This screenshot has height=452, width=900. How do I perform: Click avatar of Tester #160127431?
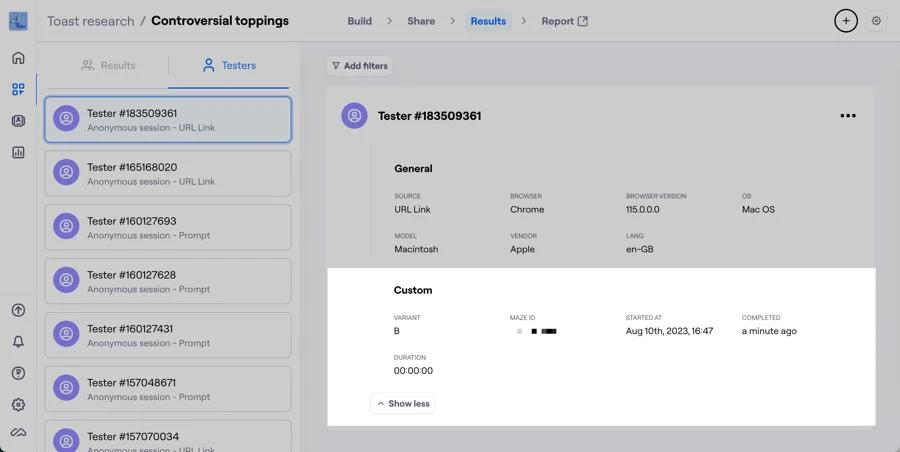[66, 334]
